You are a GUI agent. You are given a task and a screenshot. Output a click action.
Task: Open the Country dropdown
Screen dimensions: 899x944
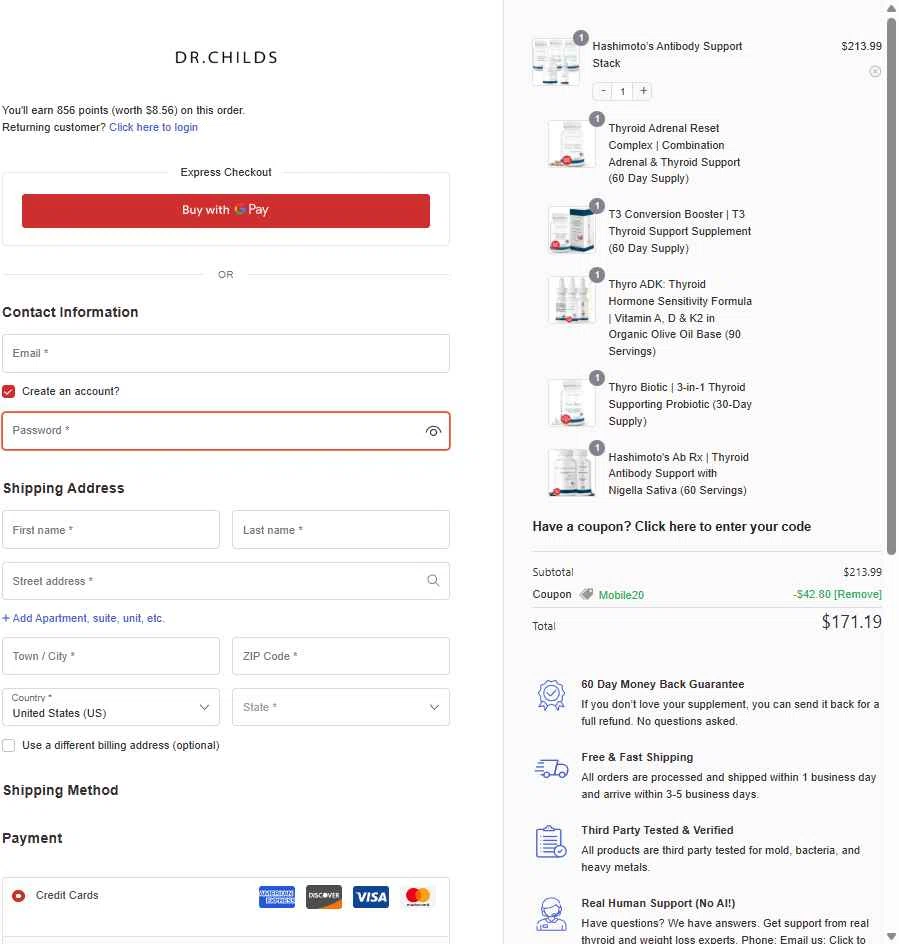111,707
